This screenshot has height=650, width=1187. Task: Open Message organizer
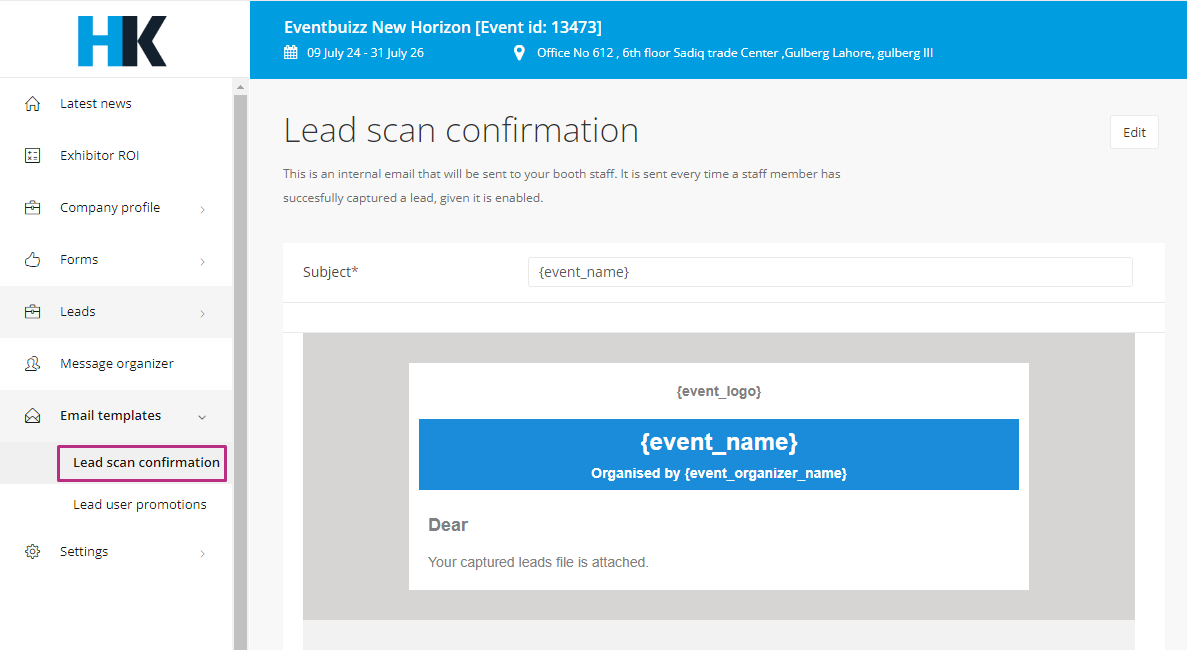click(x=117, y=364)
